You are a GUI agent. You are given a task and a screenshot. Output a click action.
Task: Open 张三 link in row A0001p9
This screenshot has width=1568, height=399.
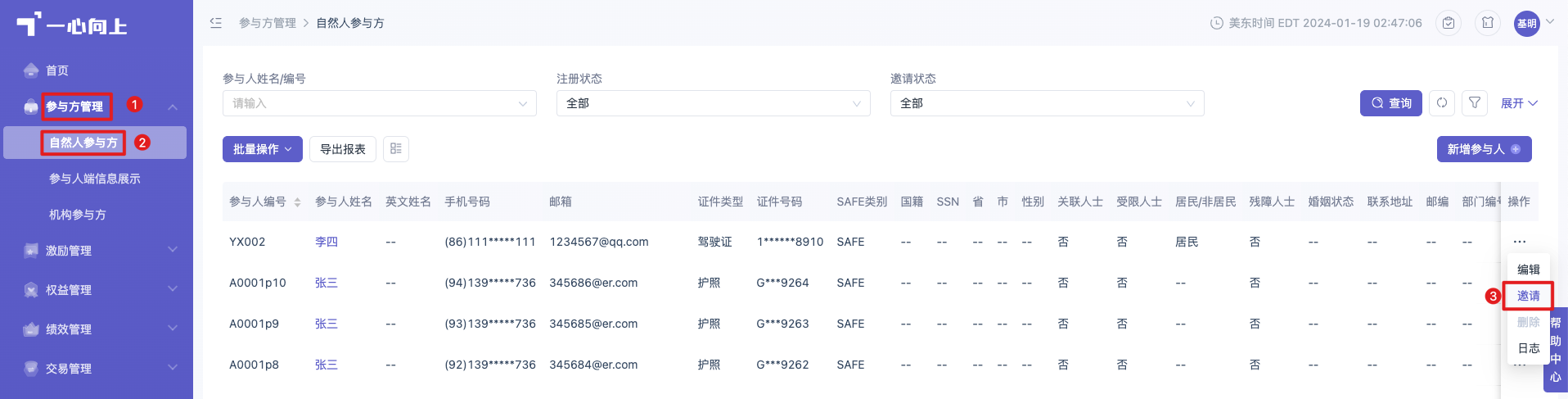327,324
